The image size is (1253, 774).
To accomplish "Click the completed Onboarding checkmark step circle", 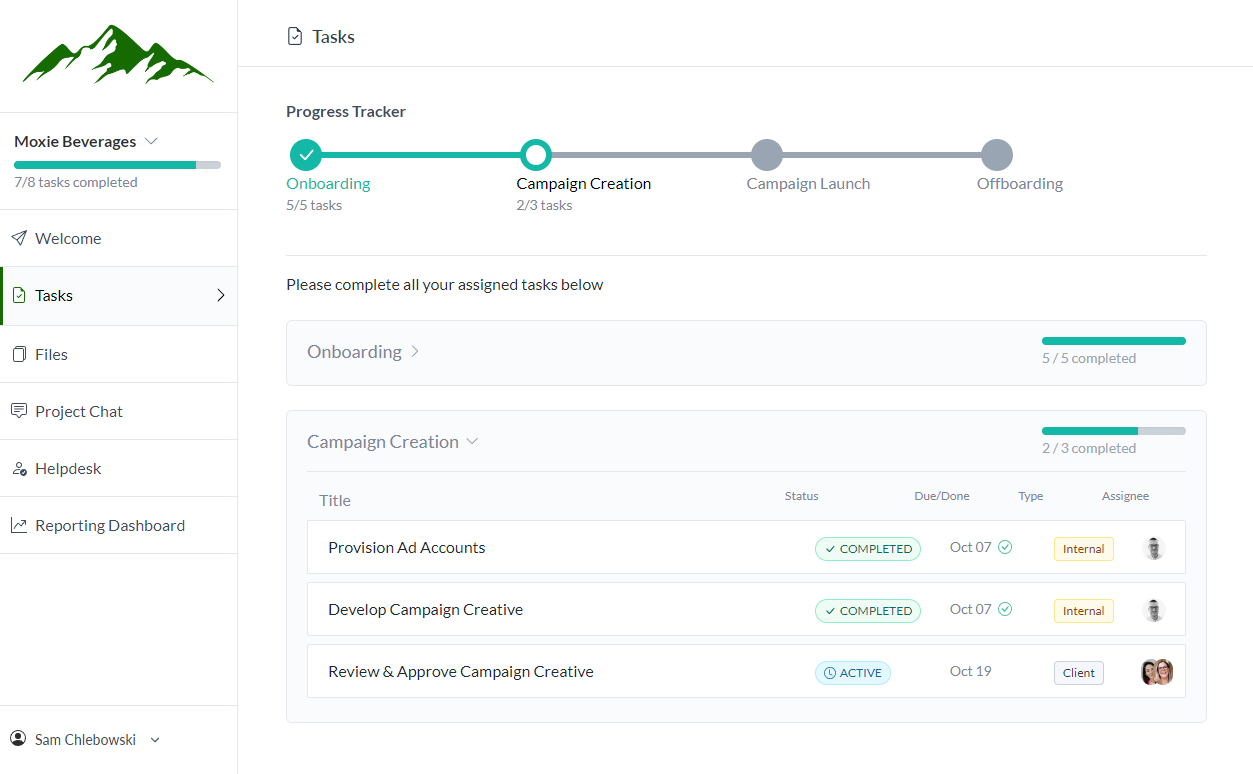I will pyautogui.click(x=306, y=155).
